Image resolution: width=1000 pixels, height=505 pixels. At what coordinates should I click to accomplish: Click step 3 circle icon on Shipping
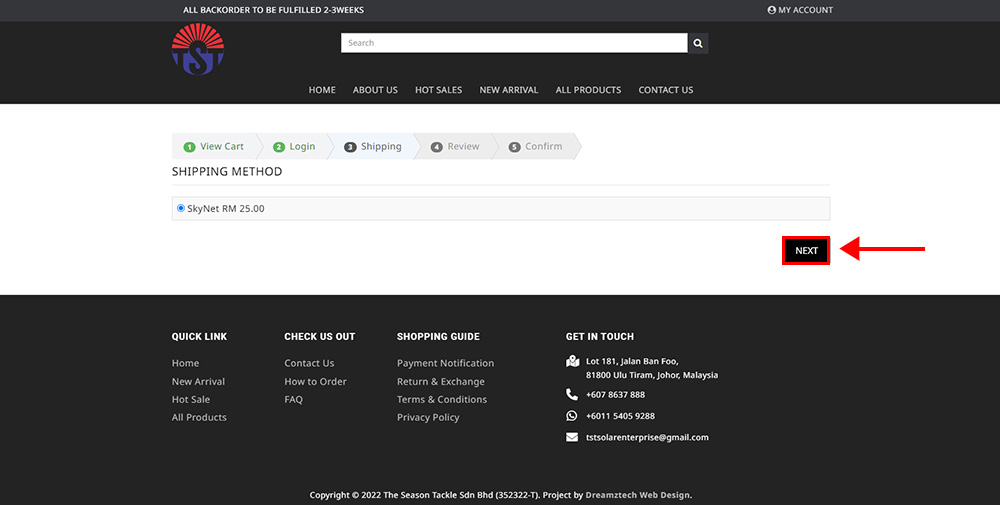pyautogui.click(x=350, y=147)
